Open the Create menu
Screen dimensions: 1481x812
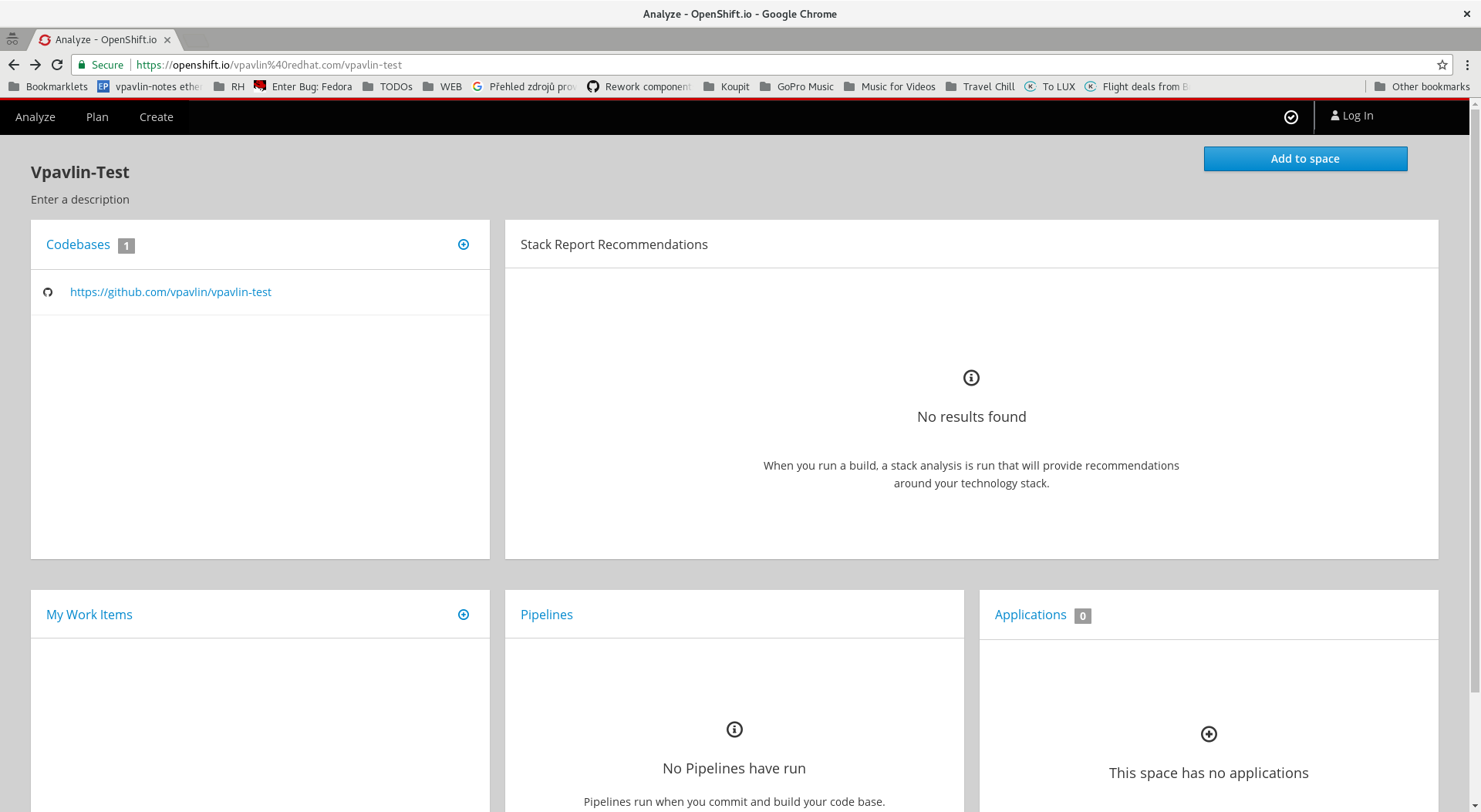point(156,116)
